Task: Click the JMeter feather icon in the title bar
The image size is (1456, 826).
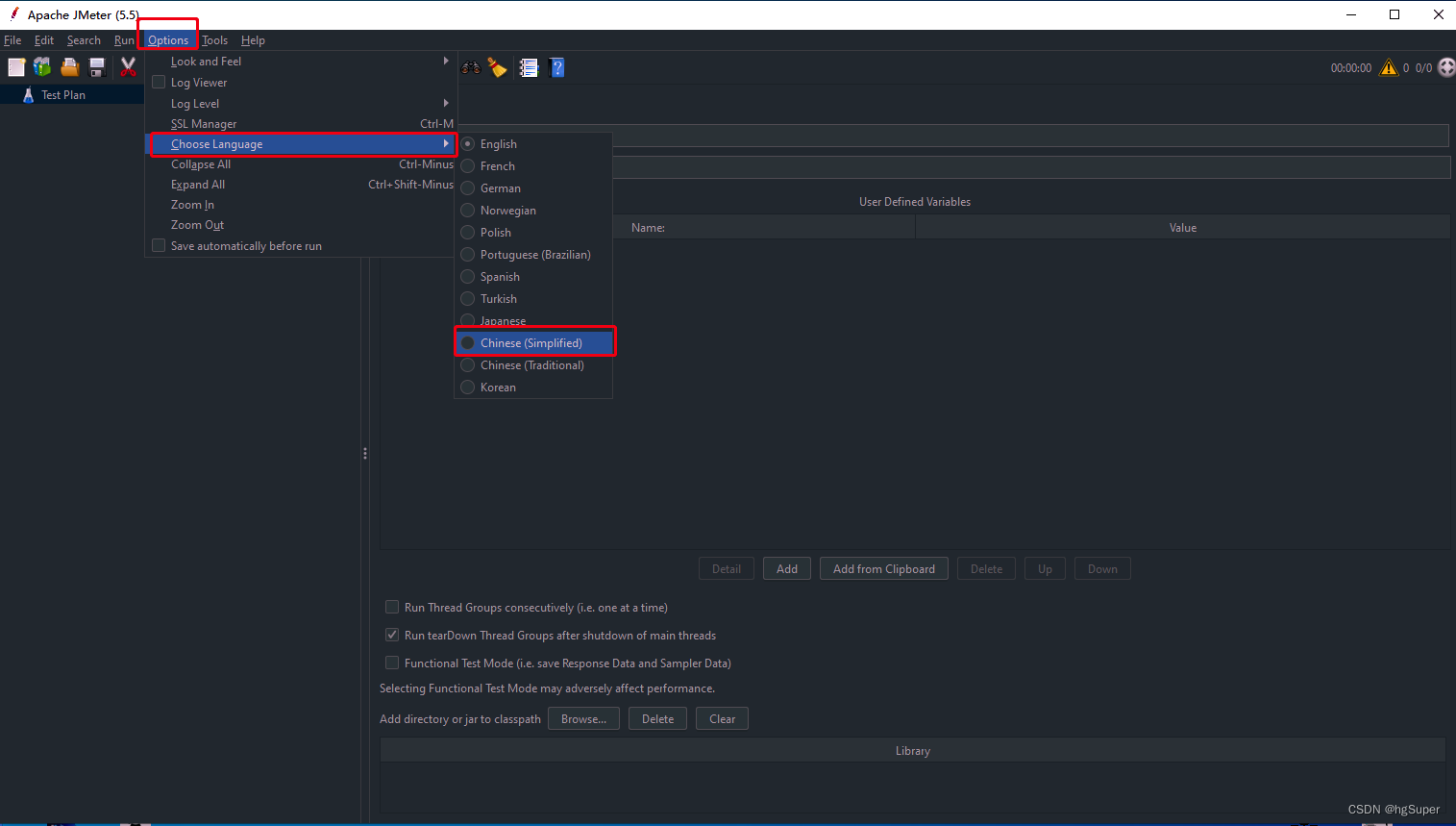Action: point(13,14)
